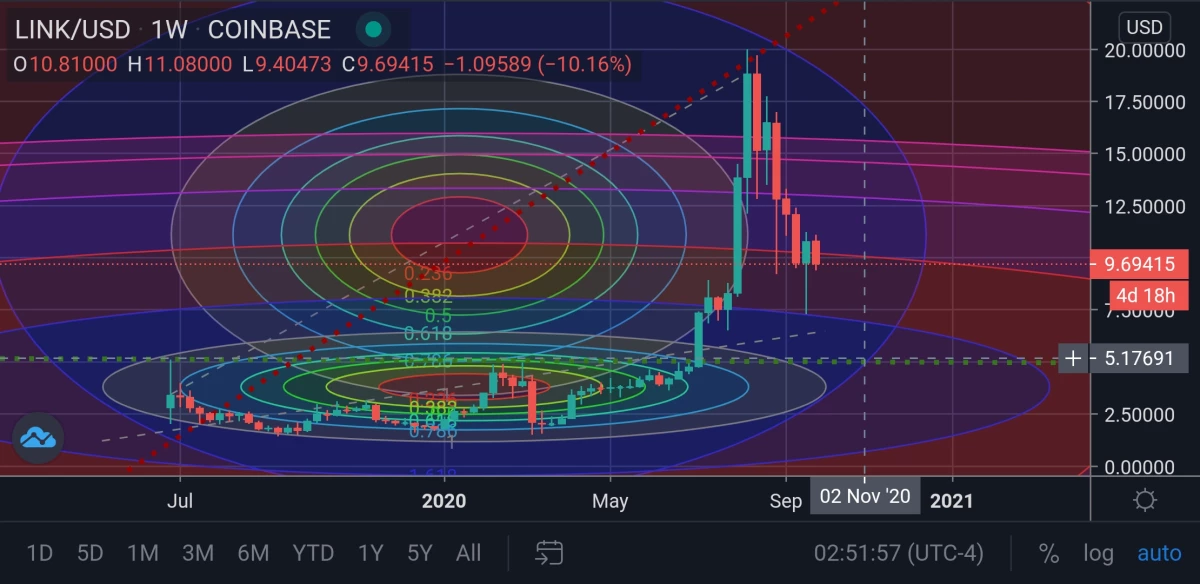Open the LINK/USD symbol search
This screenshot has width=1200, height=584.
point(72,29)
